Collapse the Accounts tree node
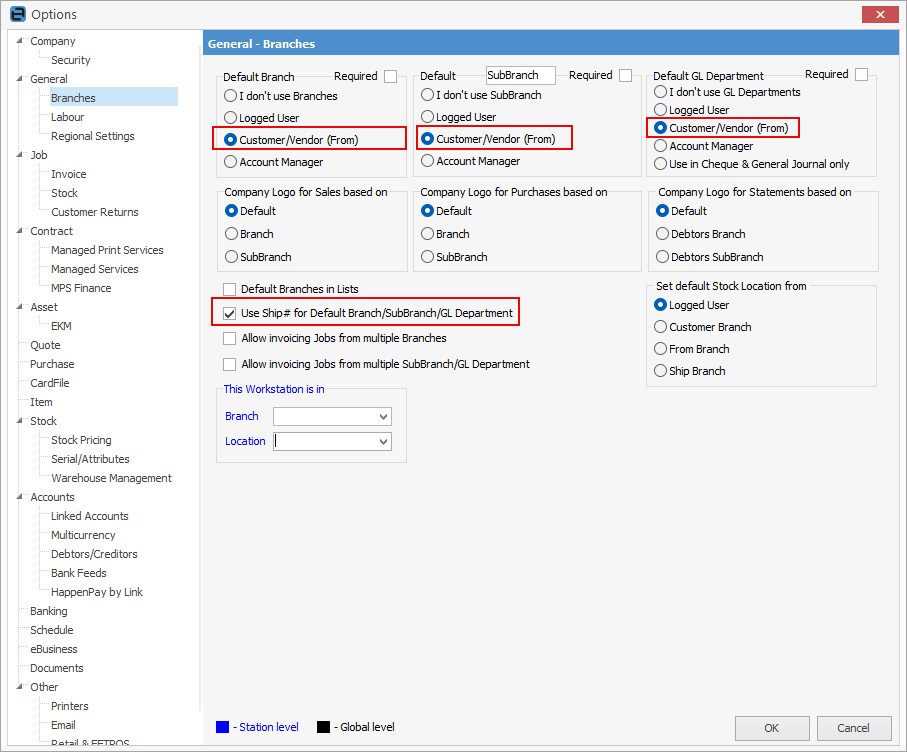The height and width of the screenshot is (752, 907). 20,497
